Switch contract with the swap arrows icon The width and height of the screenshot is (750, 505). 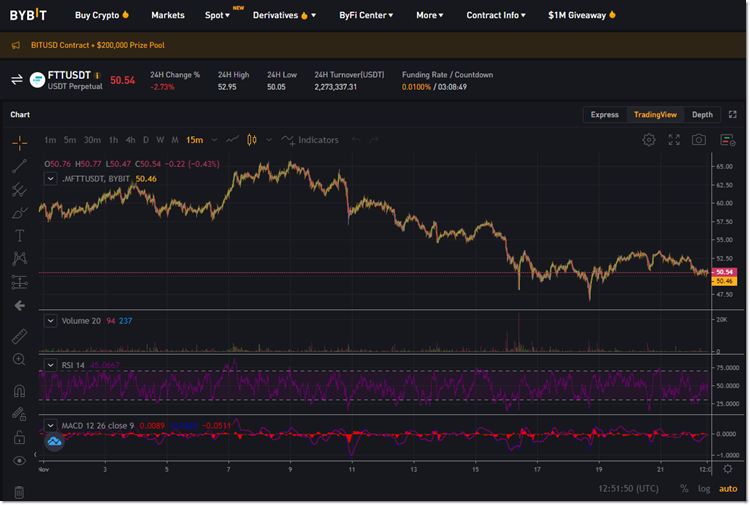pyautogui.click(x=17, y=79)
